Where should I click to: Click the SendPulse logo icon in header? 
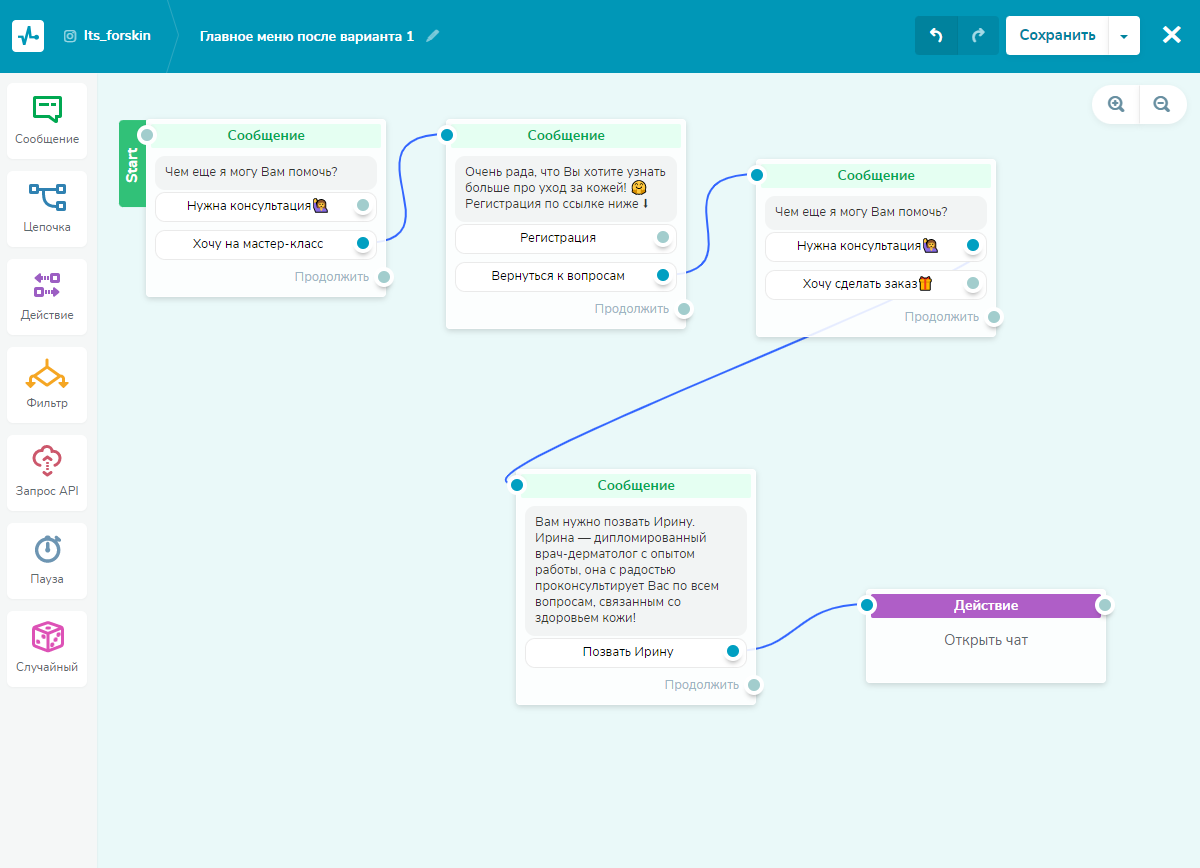pos(28,36)
